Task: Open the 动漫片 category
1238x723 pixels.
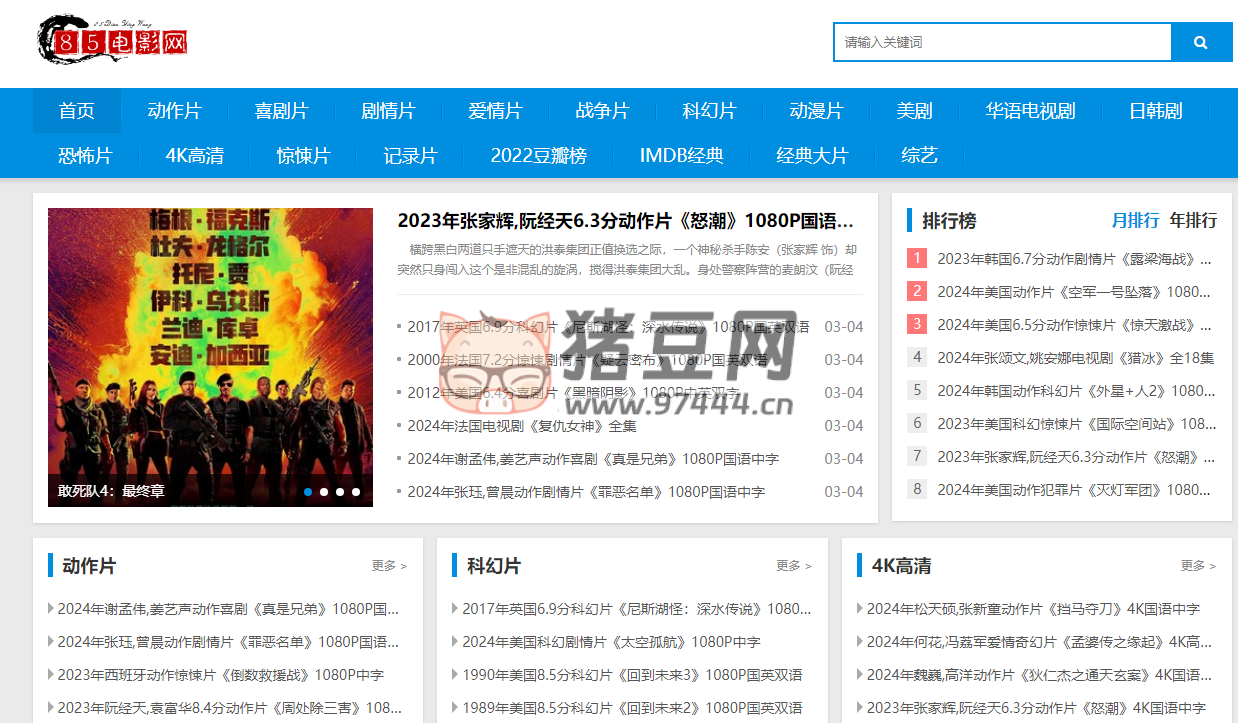Action: 816,111
